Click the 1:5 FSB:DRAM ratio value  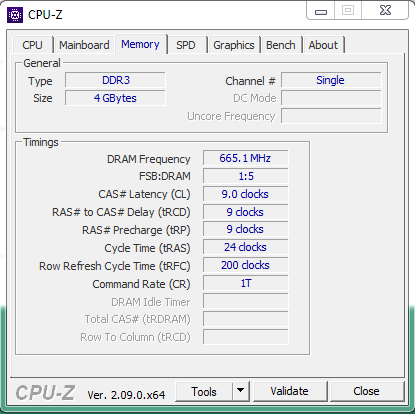pos(245,176)
